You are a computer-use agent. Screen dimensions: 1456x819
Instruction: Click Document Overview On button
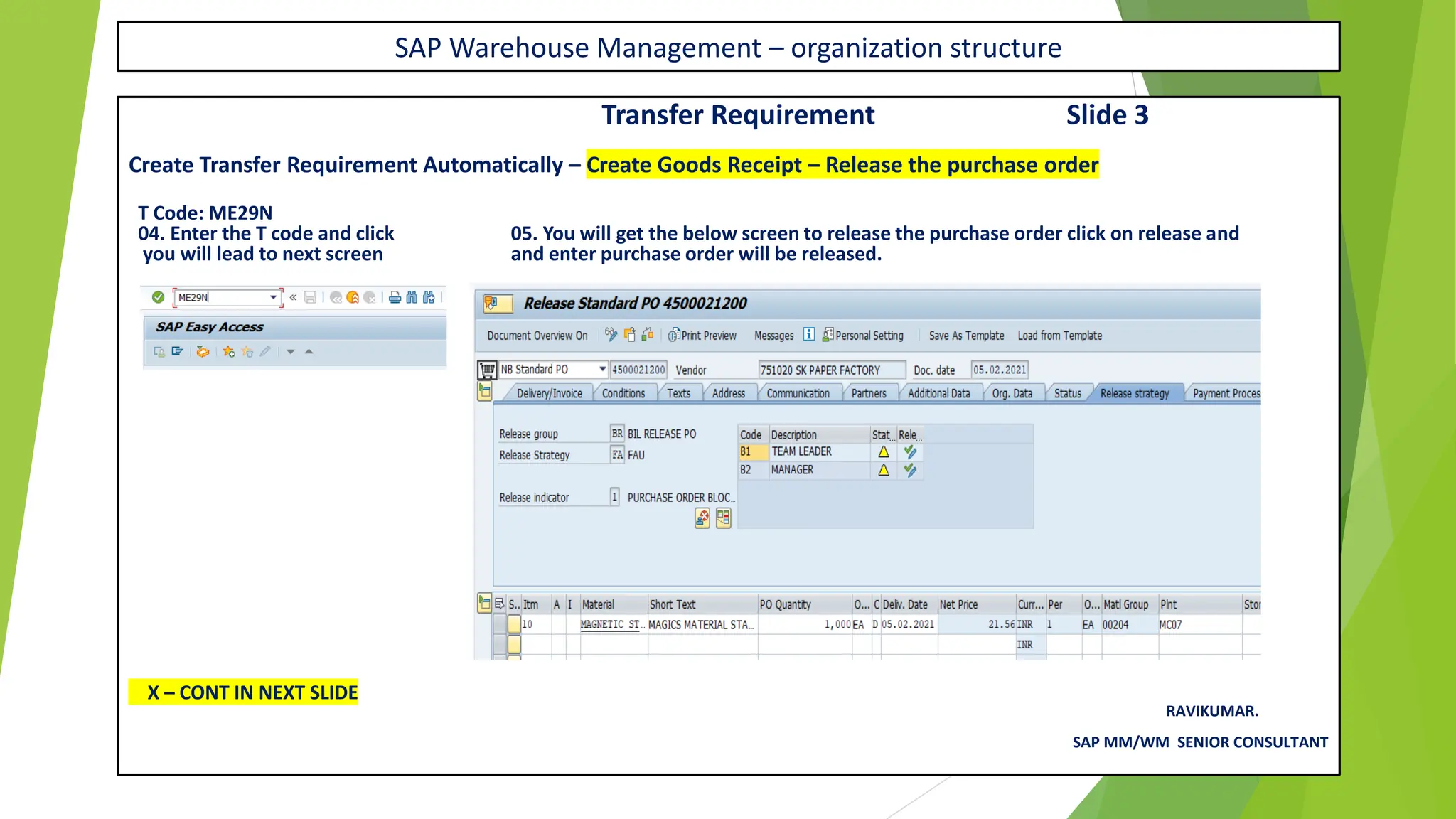(x=537, y=336)
